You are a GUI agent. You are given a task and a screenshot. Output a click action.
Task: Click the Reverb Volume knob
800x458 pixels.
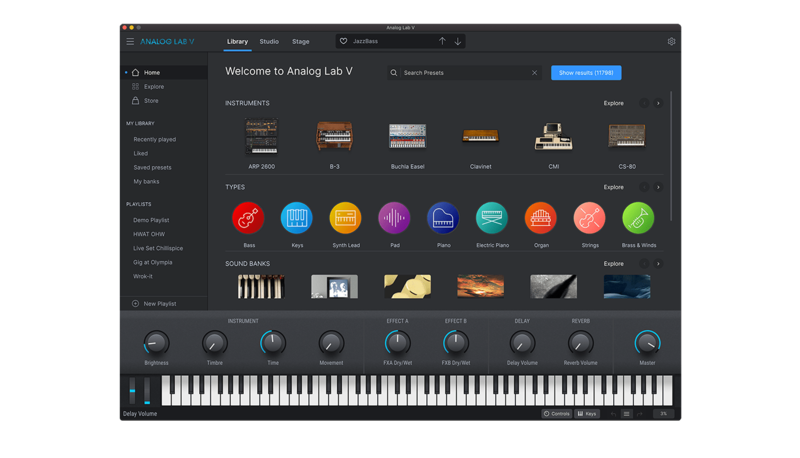point(581,343)
